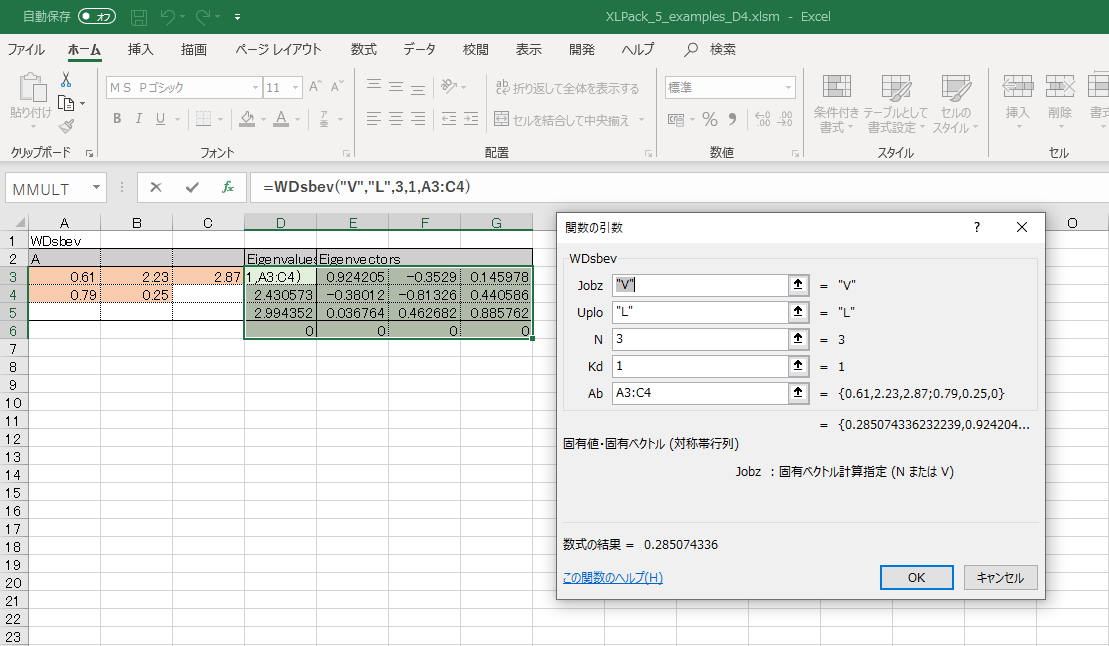Open the この関数のヘルプ link
Image resolution: width=1109 pixels, height=646 pixels.
pos(612,578)
